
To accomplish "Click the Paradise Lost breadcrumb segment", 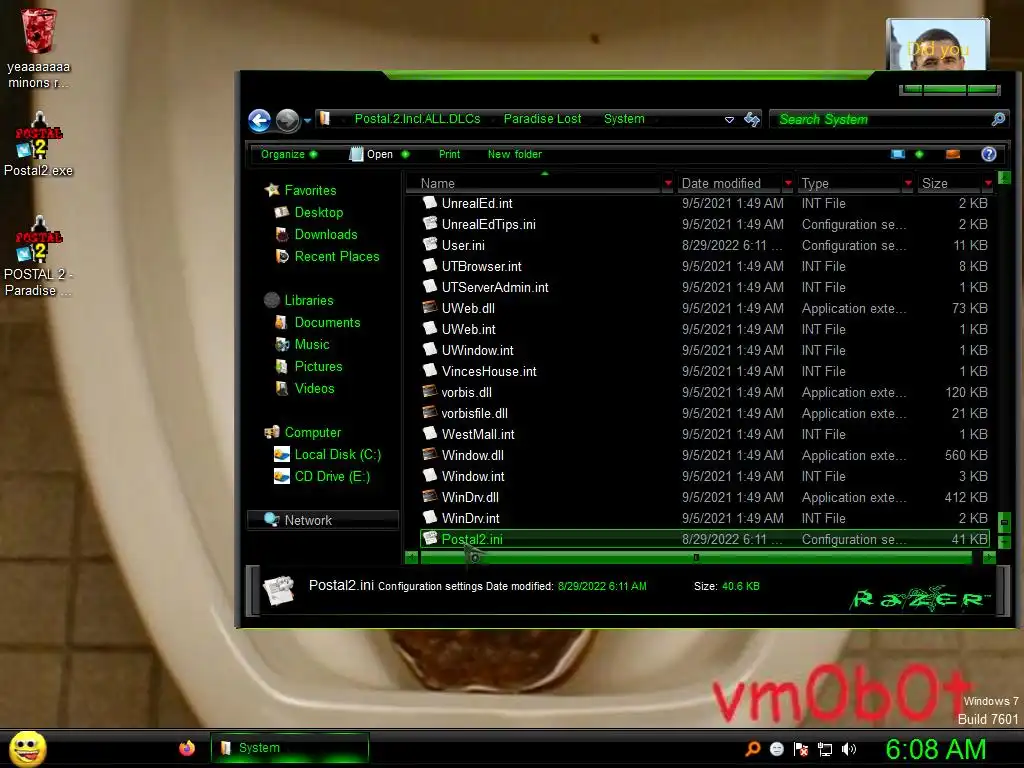I will pos(542,119).
